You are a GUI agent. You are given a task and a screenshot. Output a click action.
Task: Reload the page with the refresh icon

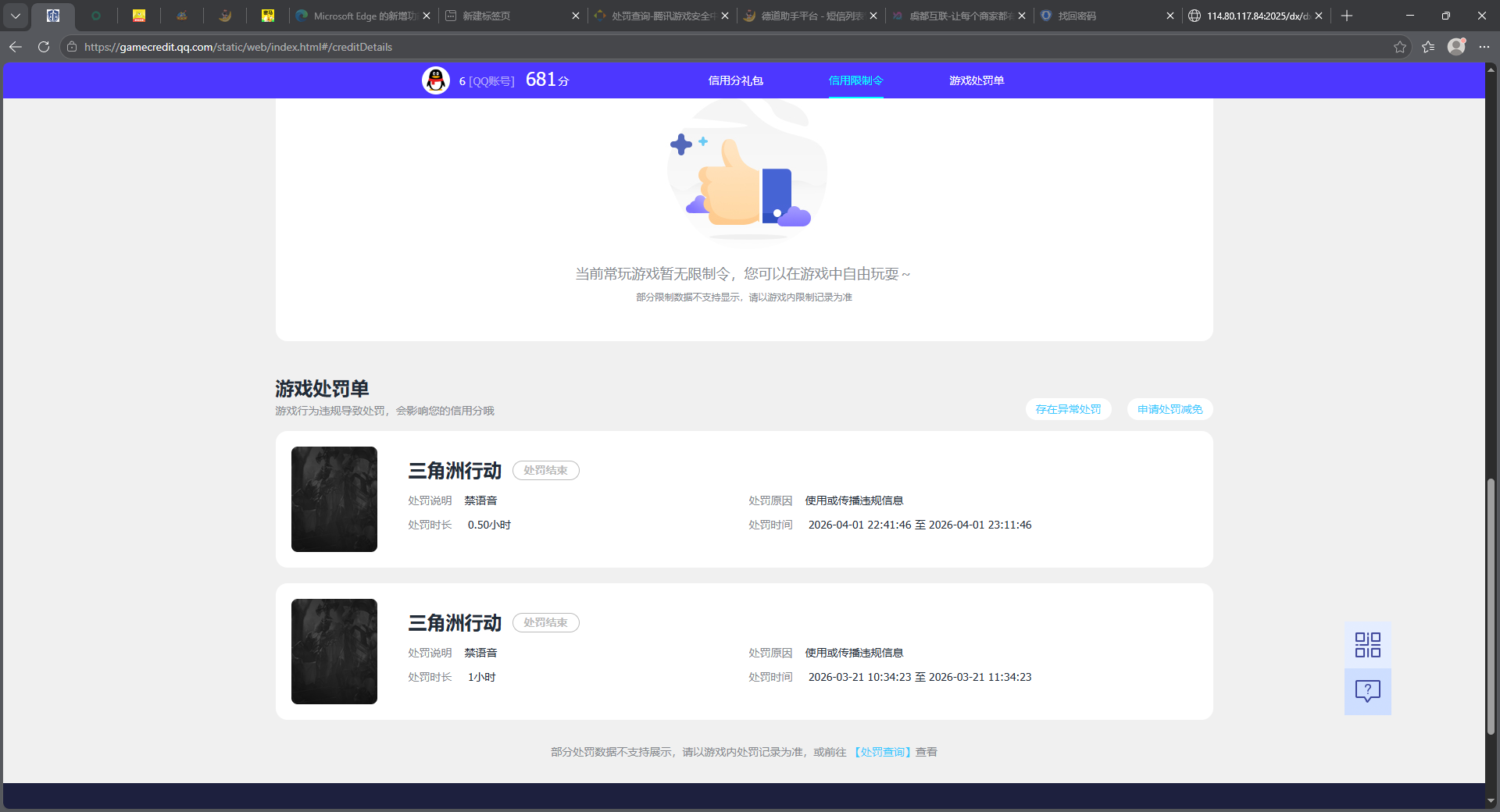44,47
